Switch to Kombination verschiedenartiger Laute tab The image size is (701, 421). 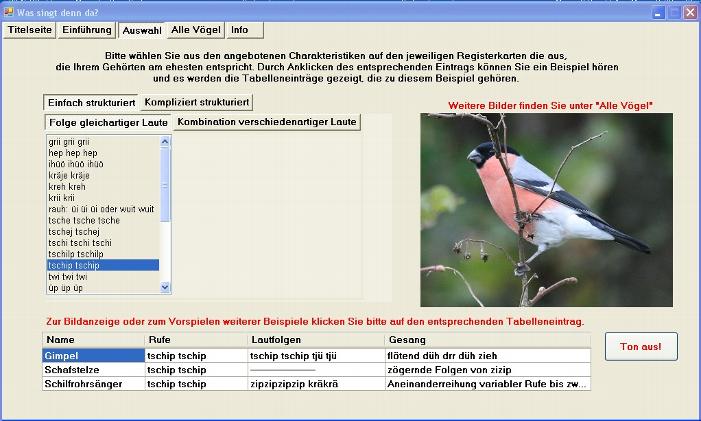(x=267, y=122)
